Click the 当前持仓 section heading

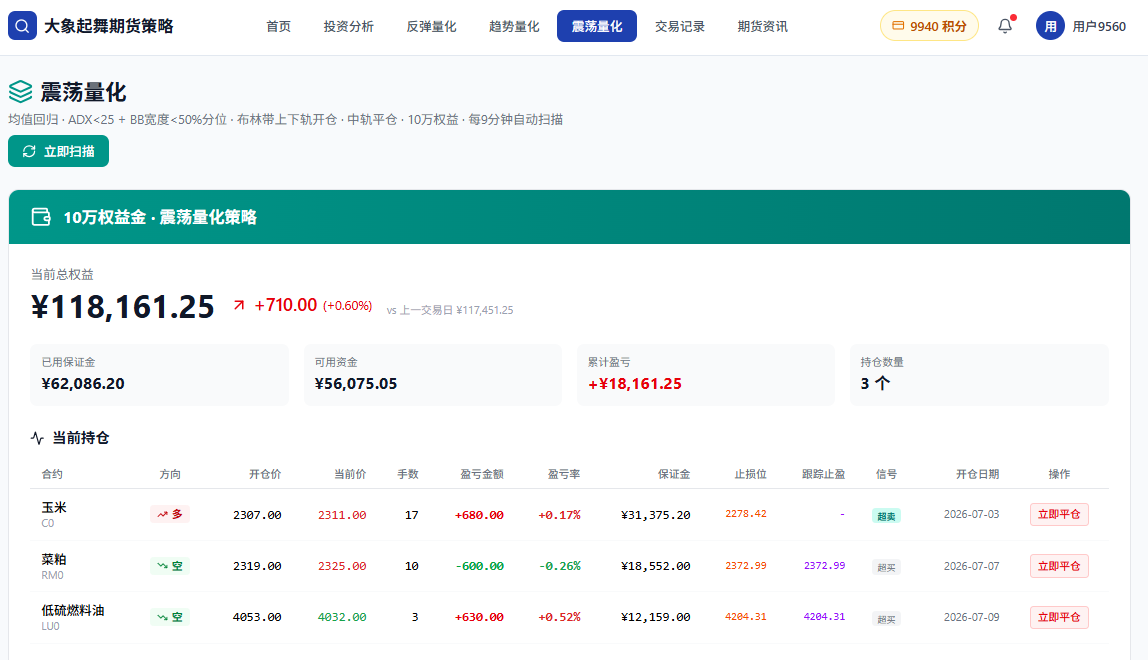pos(81,438)
